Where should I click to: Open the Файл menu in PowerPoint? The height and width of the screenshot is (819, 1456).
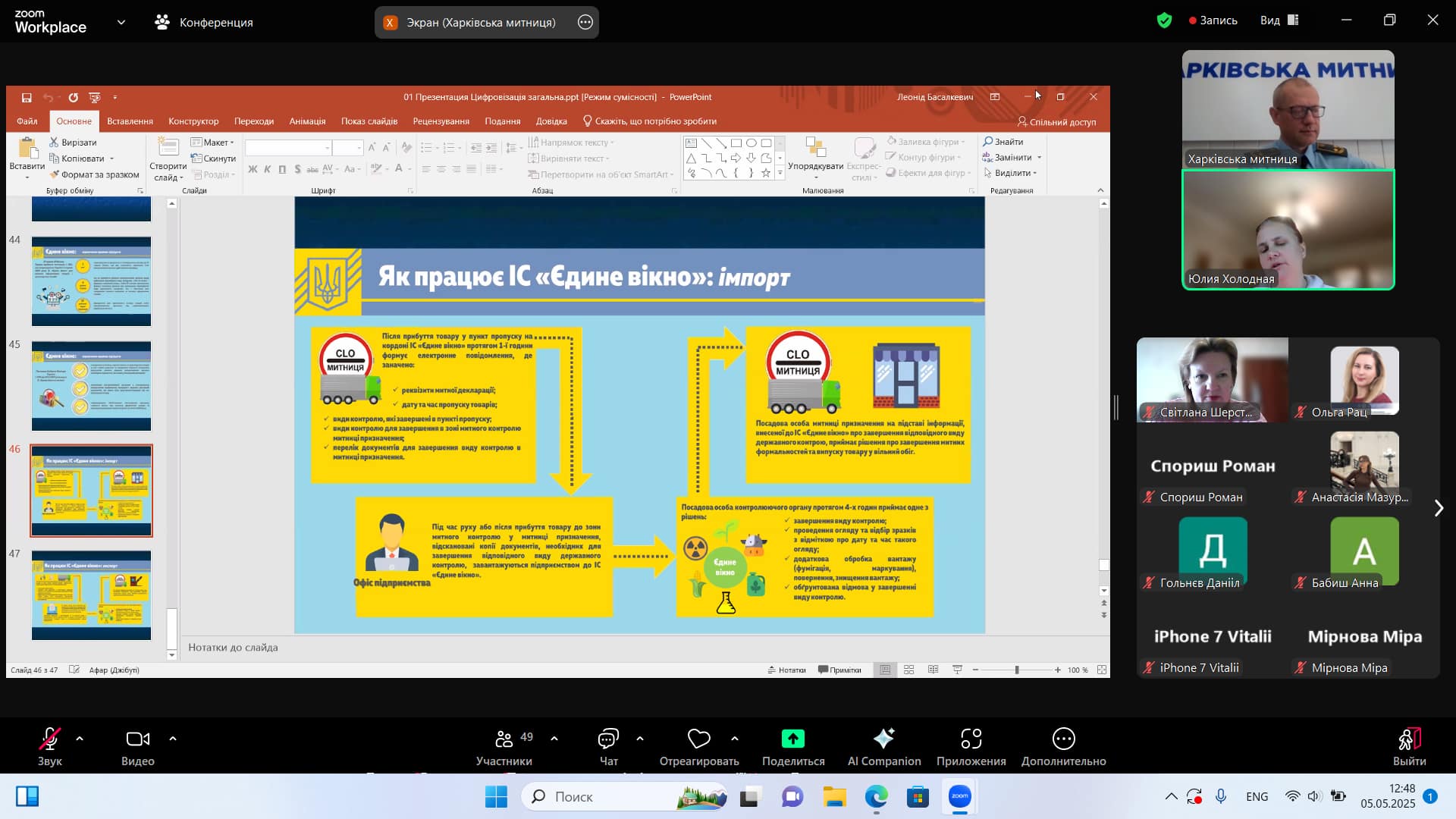tap(27, 121)
